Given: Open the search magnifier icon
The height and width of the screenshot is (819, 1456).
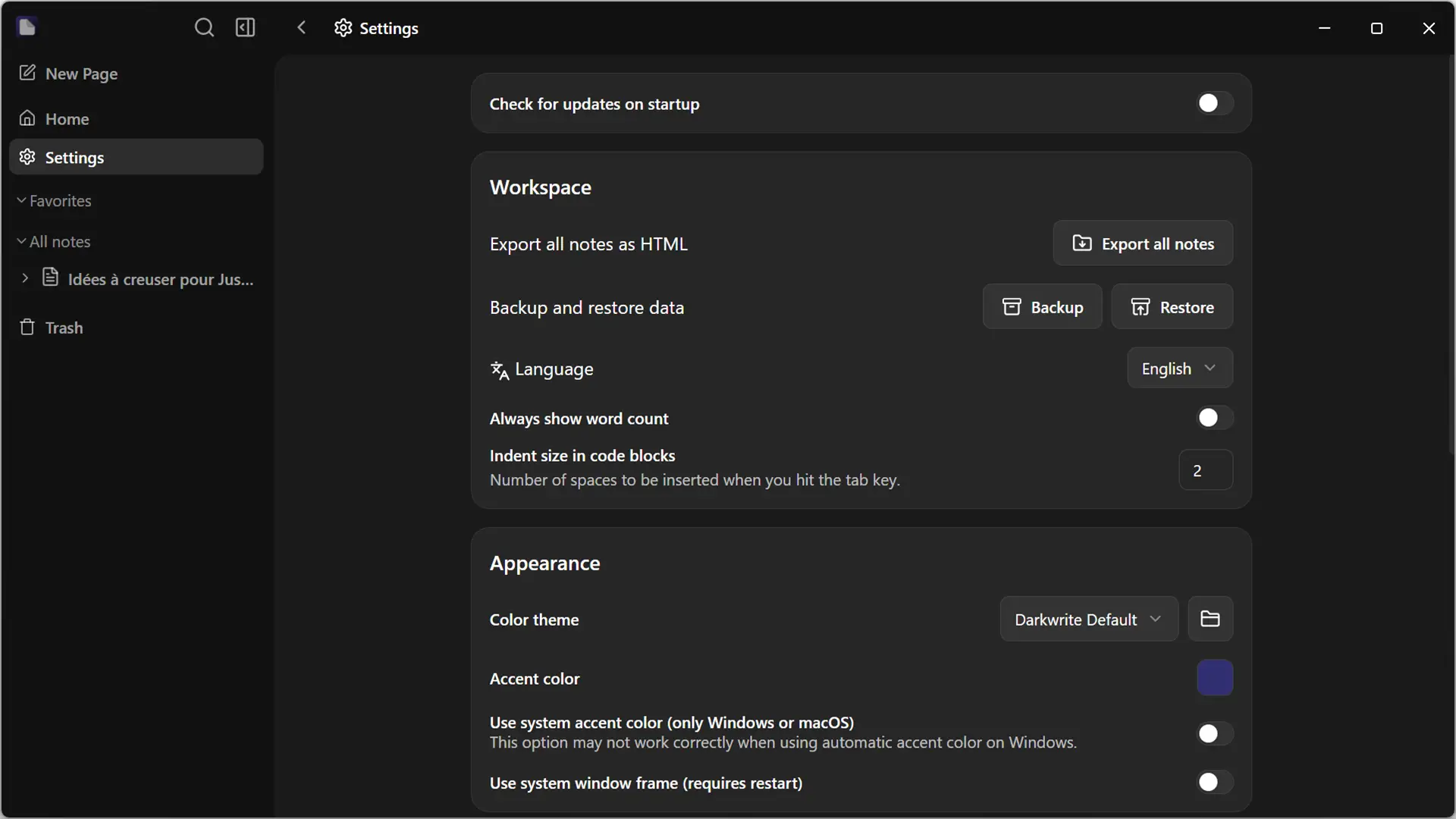Looking at the screenshot, I should (x=204, y=28).
